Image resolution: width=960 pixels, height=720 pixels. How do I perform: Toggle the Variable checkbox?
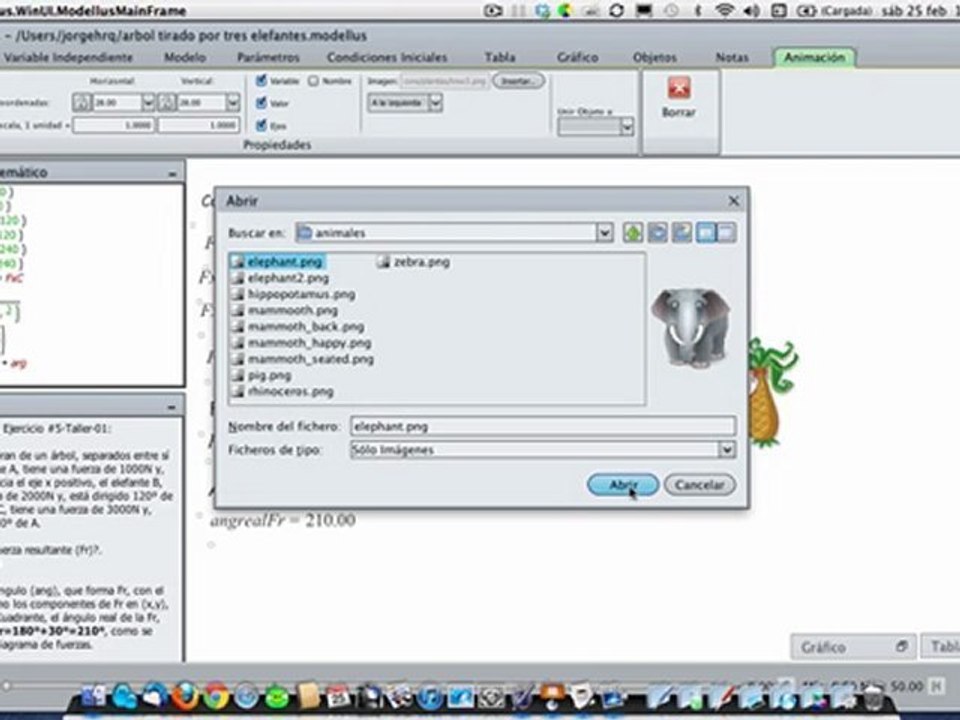pos(262,80)
